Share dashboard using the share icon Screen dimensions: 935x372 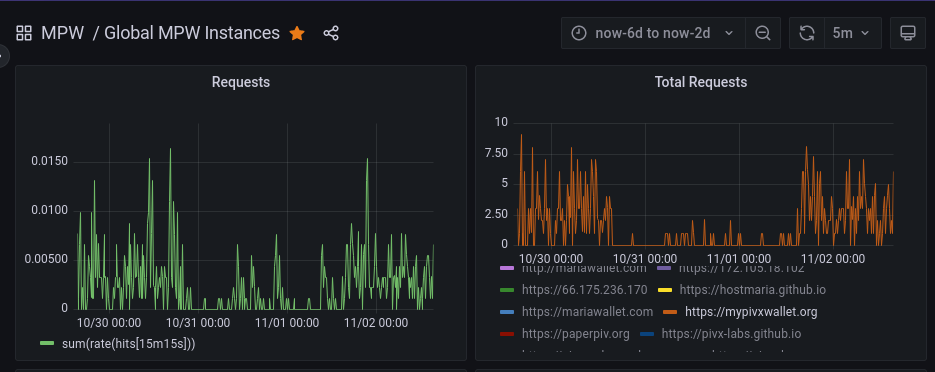pyautogui.click(x=331, y=33)
